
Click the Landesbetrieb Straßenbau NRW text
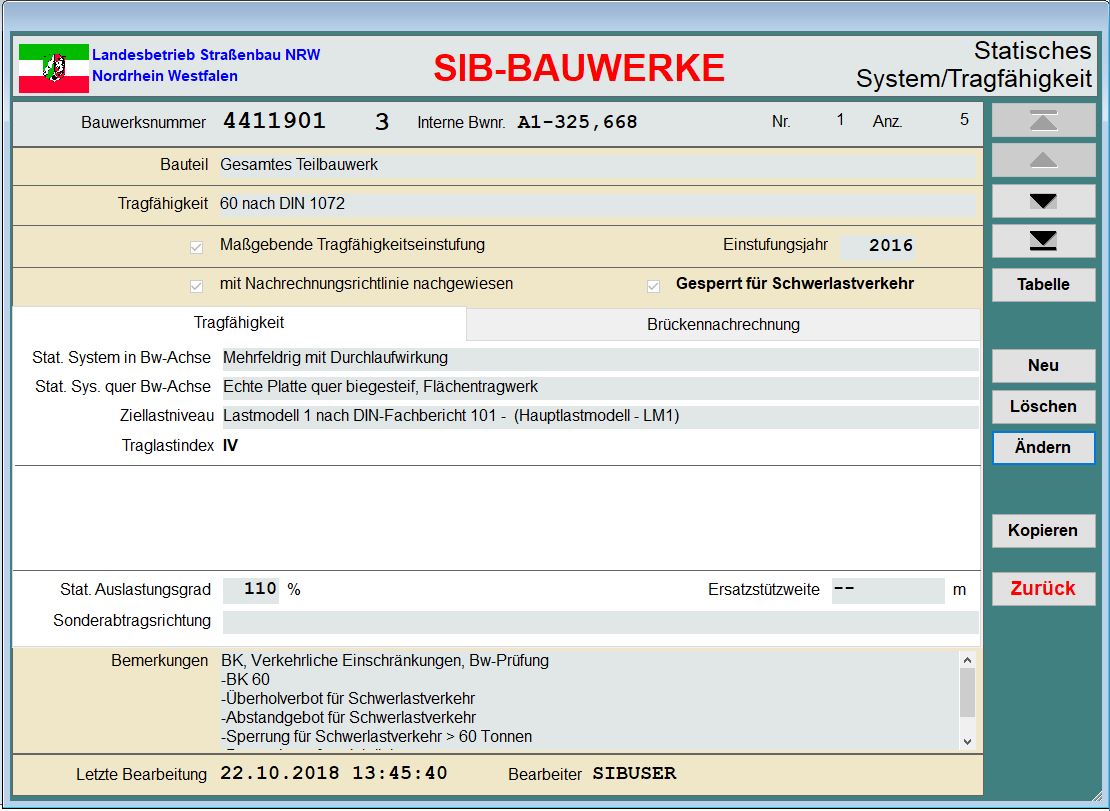point(206,54)
